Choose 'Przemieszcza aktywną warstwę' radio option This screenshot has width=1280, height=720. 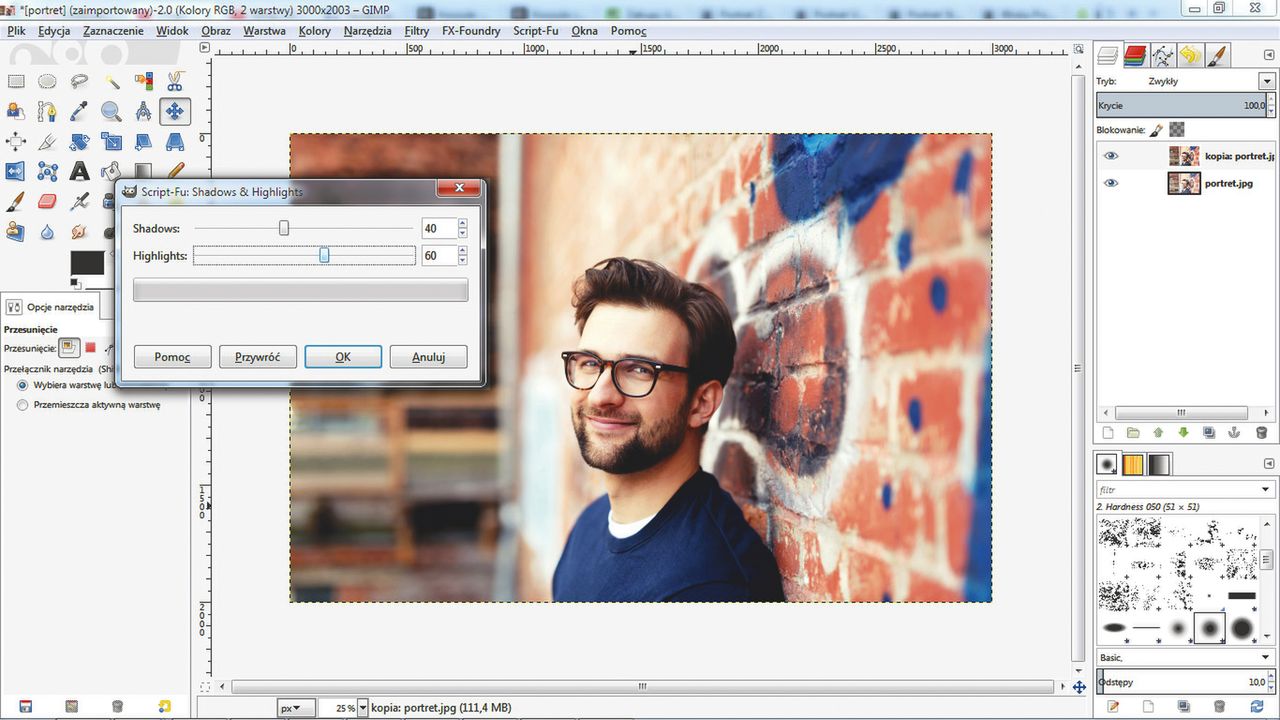pos(22,405)
